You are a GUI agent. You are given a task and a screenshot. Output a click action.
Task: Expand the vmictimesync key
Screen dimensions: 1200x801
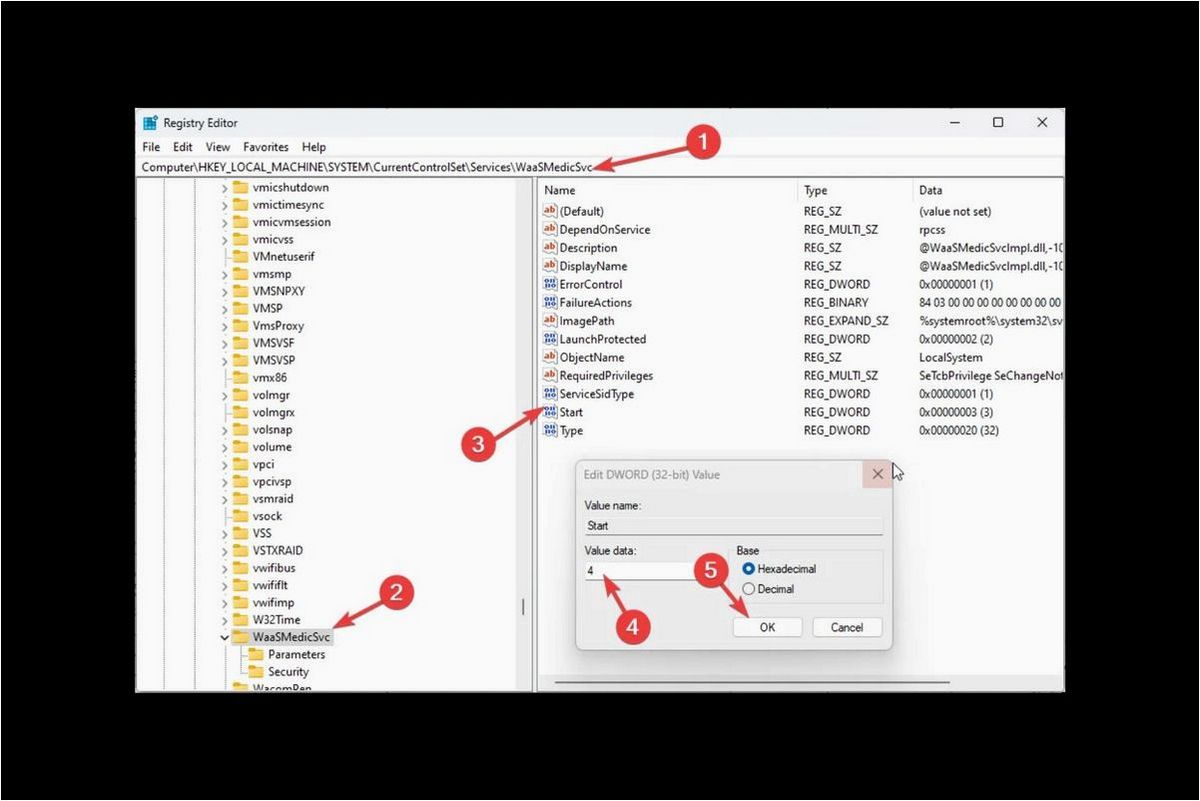224,205
